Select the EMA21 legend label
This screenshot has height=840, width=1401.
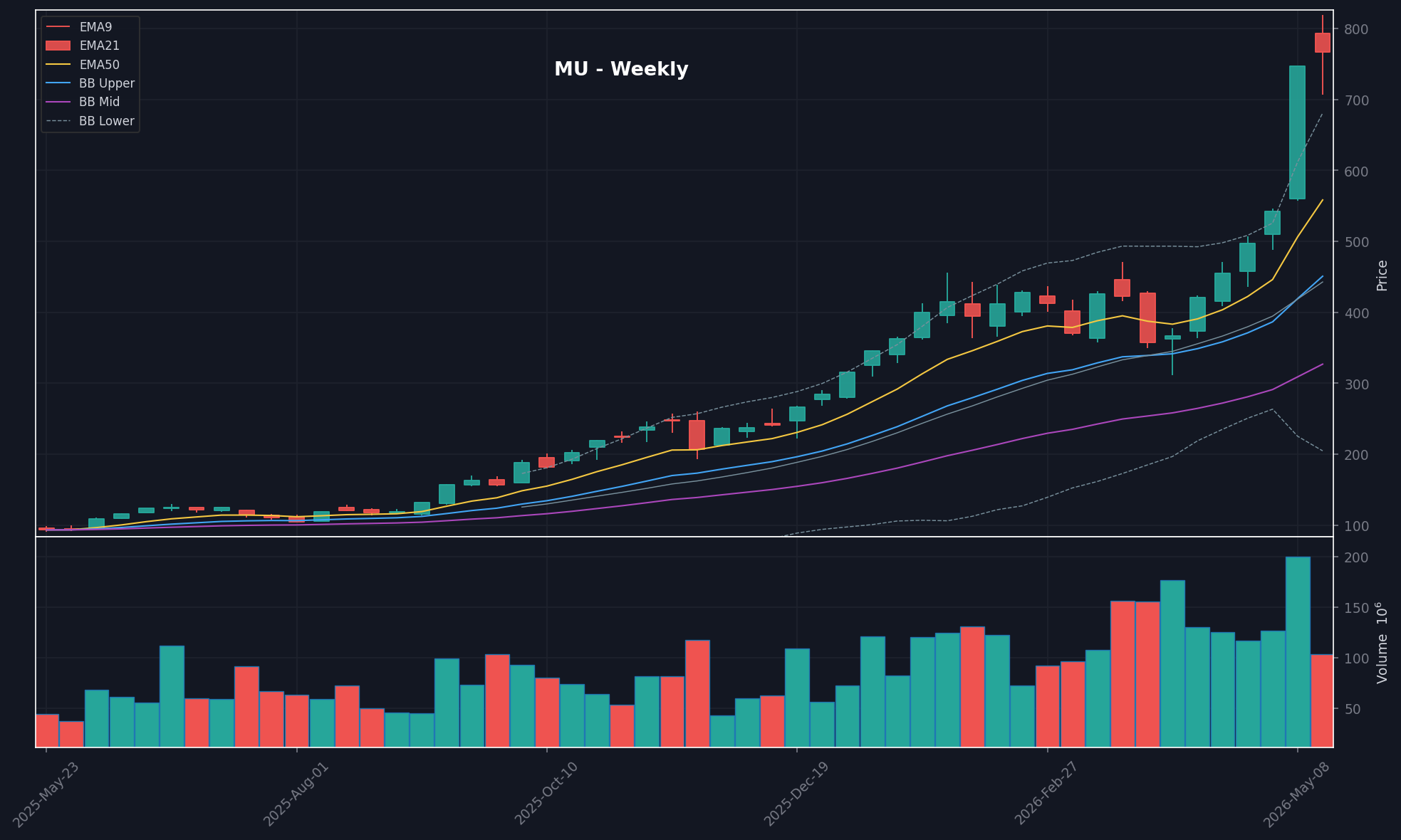[x=99, y=46]
